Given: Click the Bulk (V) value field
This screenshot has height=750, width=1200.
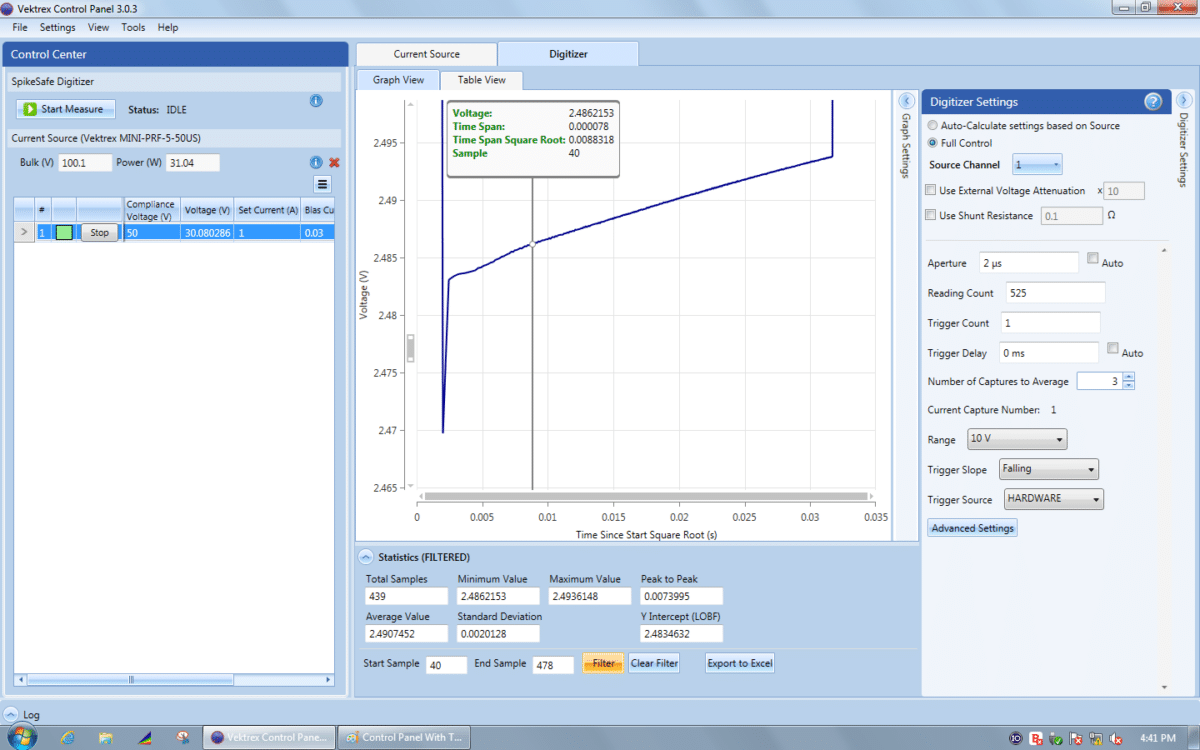Looking at the screenshot, I should 85,163.
